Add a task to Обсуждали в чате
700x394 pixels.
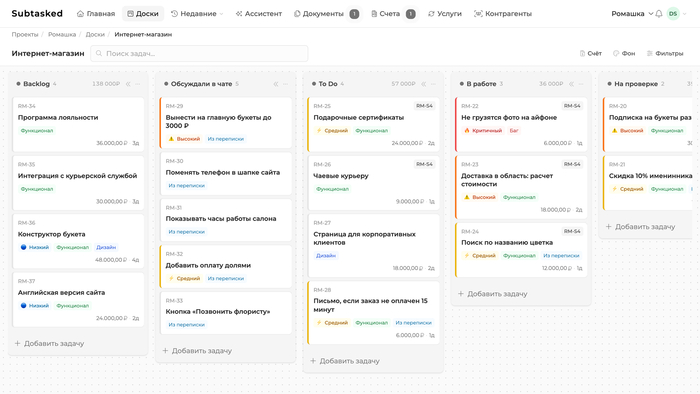coord(197,351)
